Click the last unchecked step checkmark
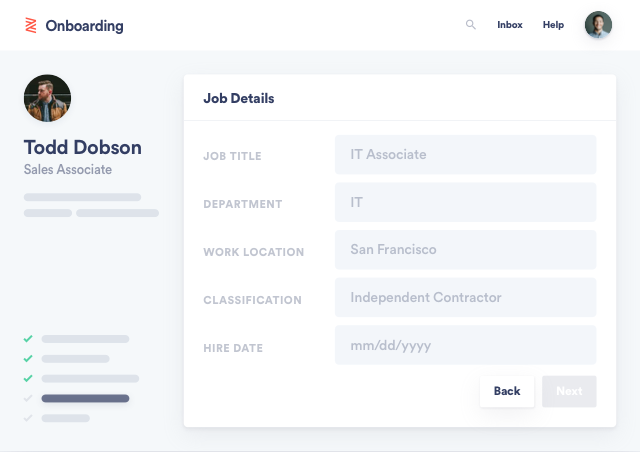The height and width of the screenshot is (452, 640). tap(28, 418)
